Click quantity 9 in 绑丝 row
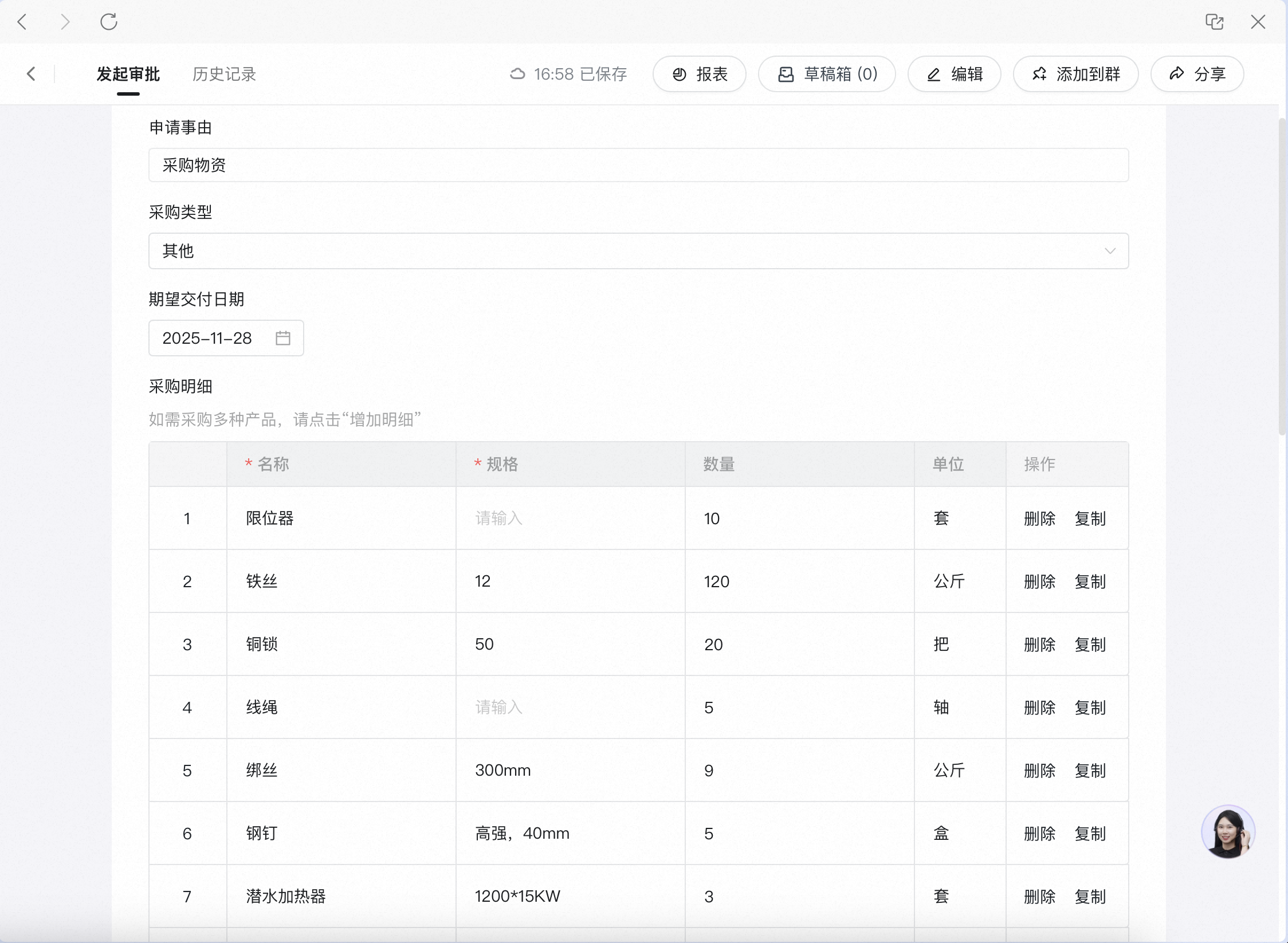Viewport: 1288px width, 943px height. click(x=800, y=771)
